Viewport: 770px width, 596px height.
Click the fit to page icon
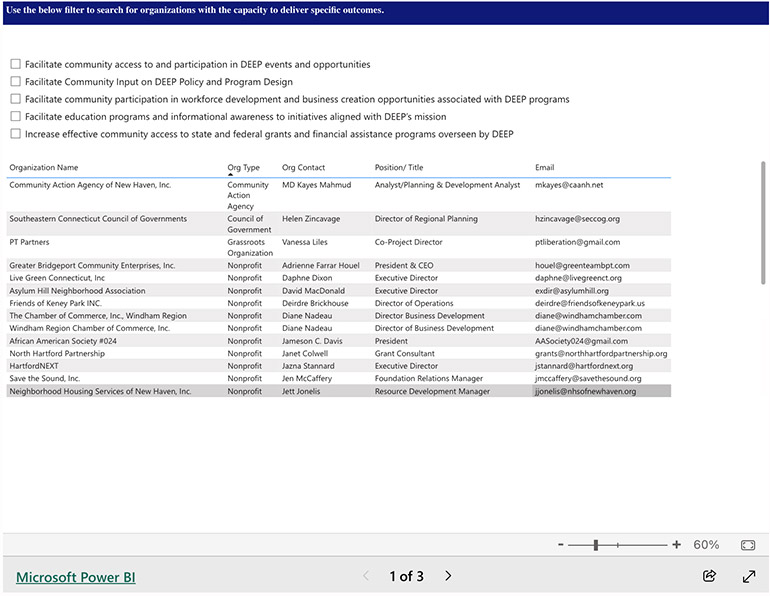pyautogui.click(x=747, y=545)
